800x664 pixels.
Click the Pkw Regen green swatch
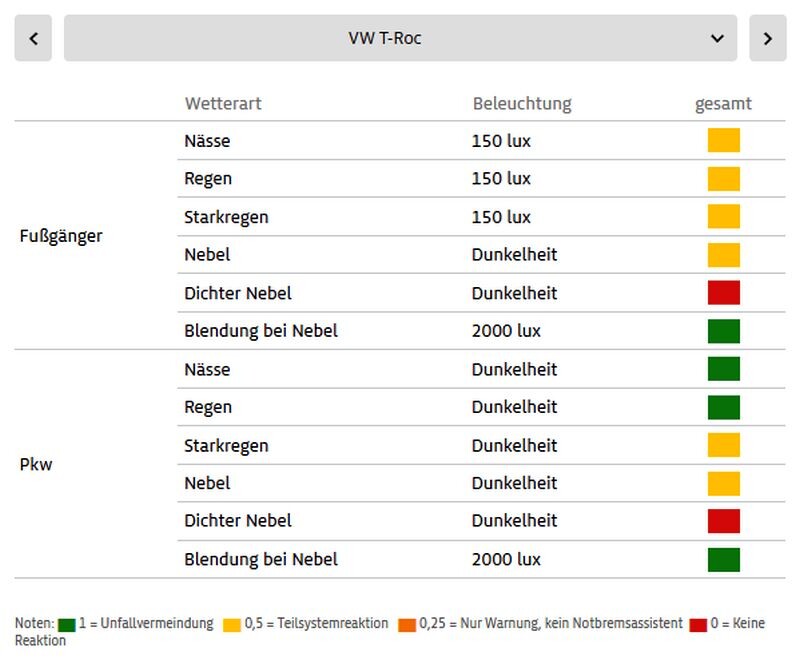[723, 407]
